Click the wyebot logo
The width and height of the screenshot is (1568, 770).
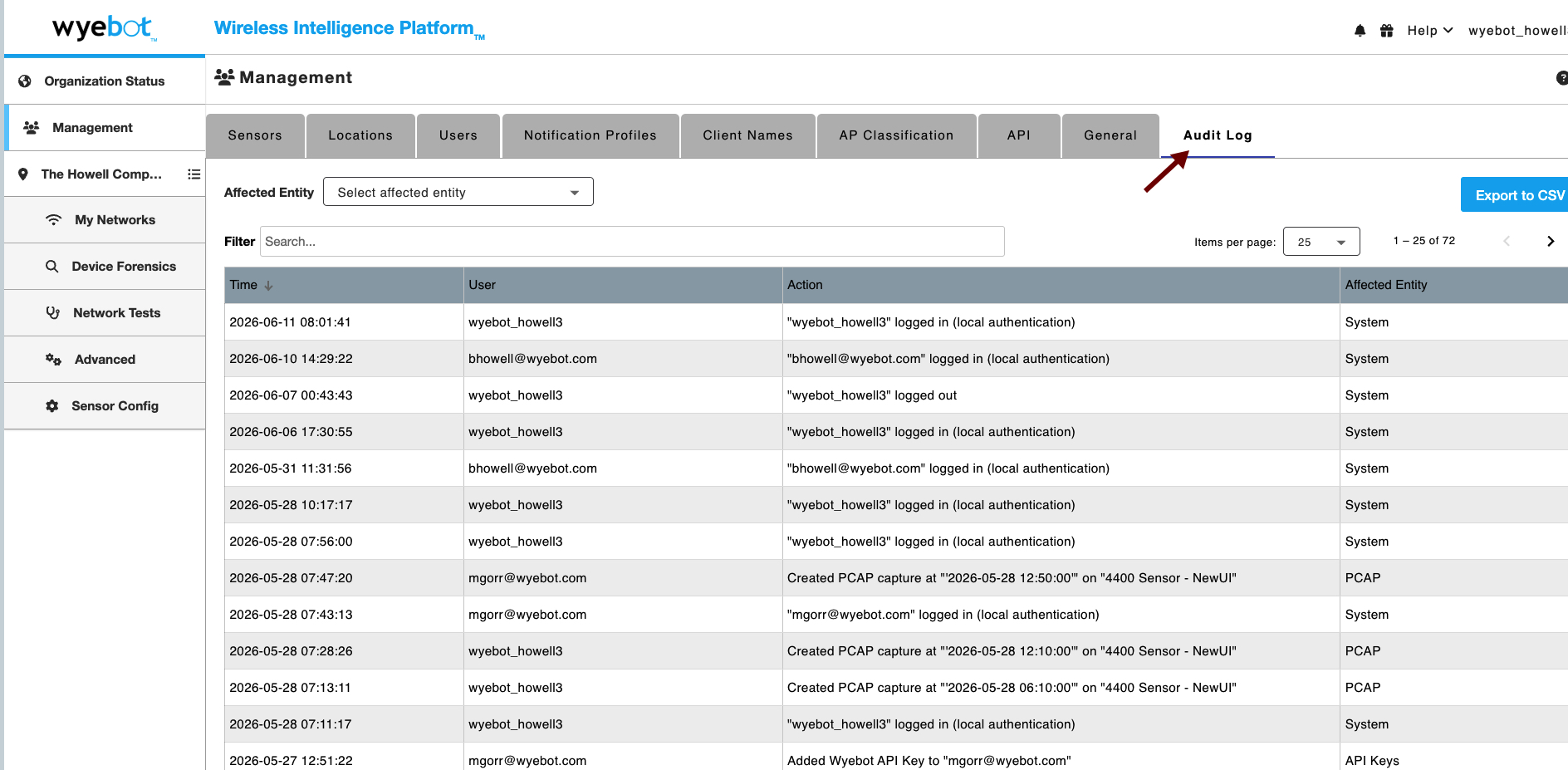[104, 28]
